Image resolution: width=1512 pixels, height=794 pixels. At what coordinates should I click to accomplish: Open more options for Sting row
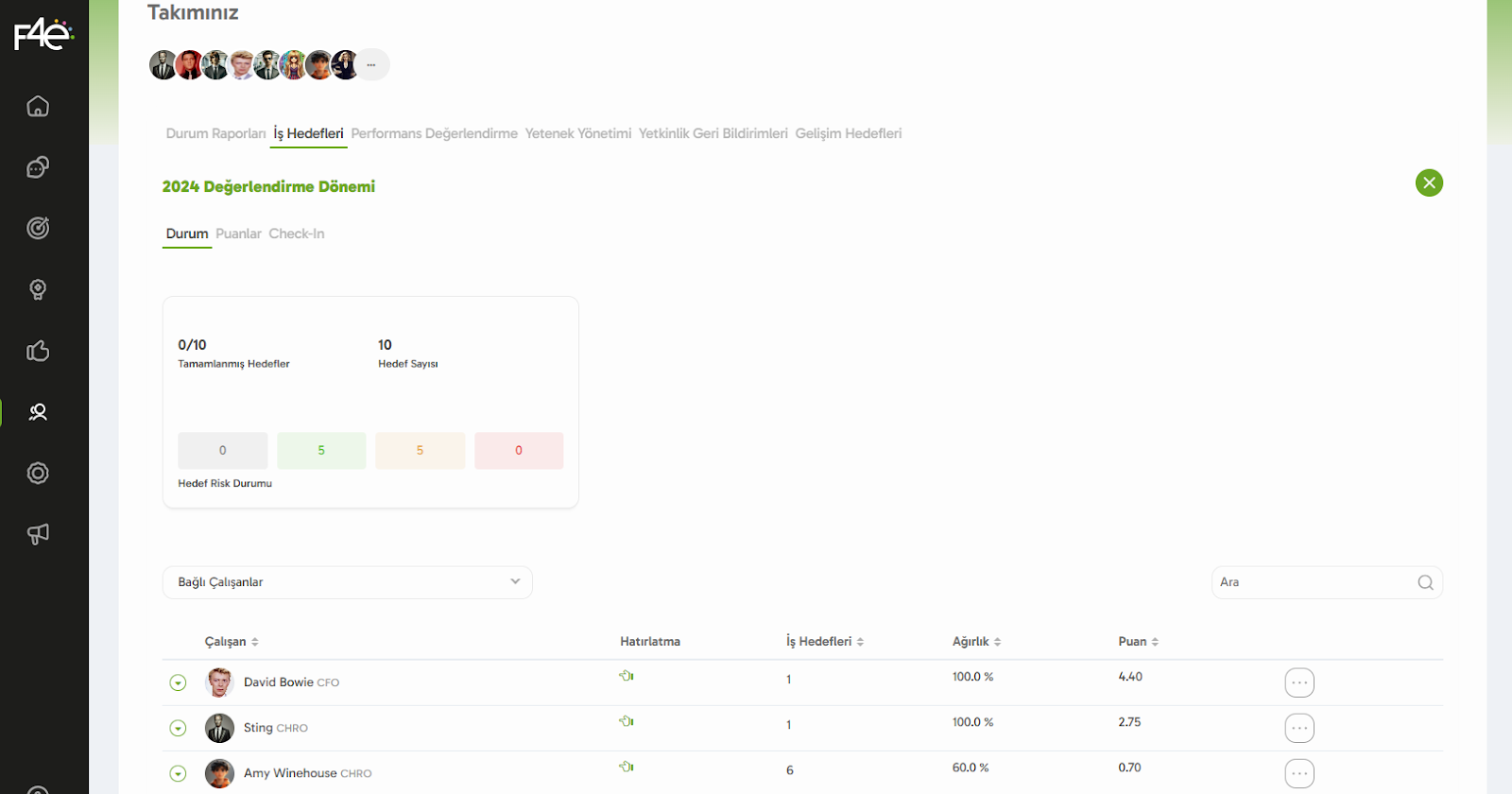1299,728
